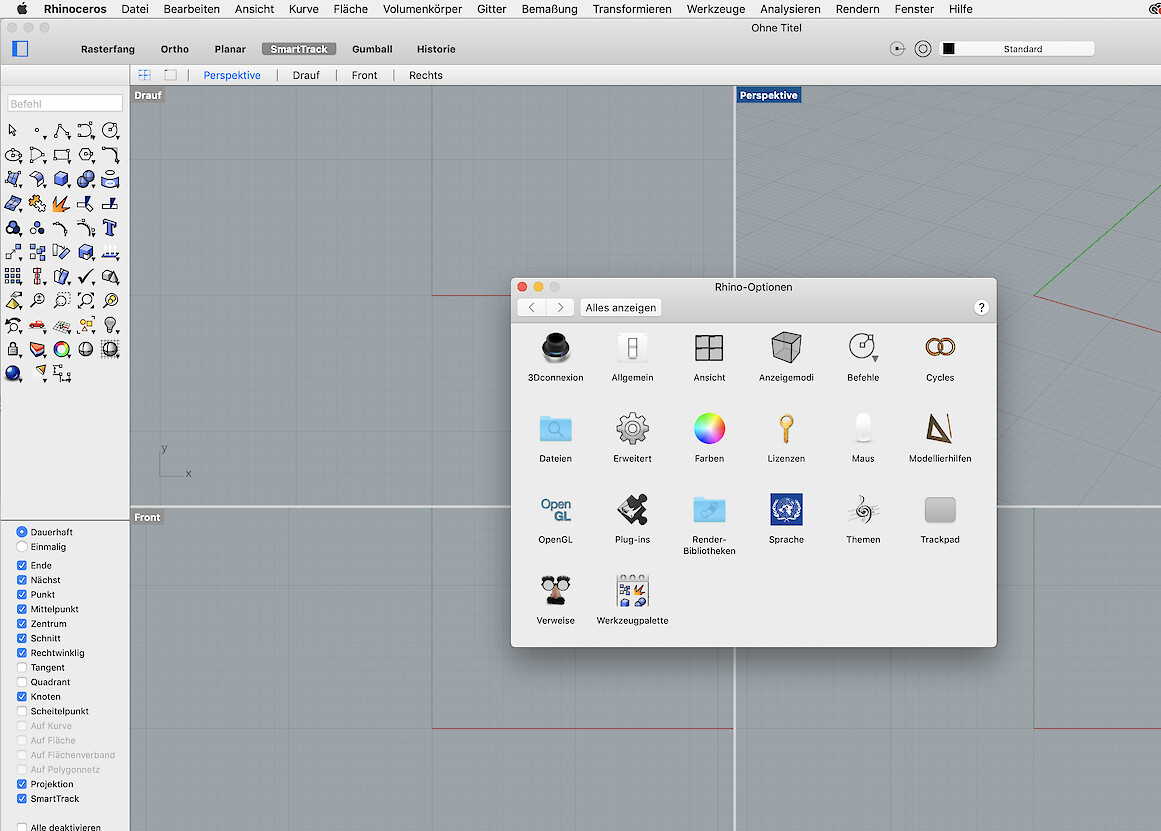Toggle the Historie recording button
The image size is (1161, 831).
[436, 49]
